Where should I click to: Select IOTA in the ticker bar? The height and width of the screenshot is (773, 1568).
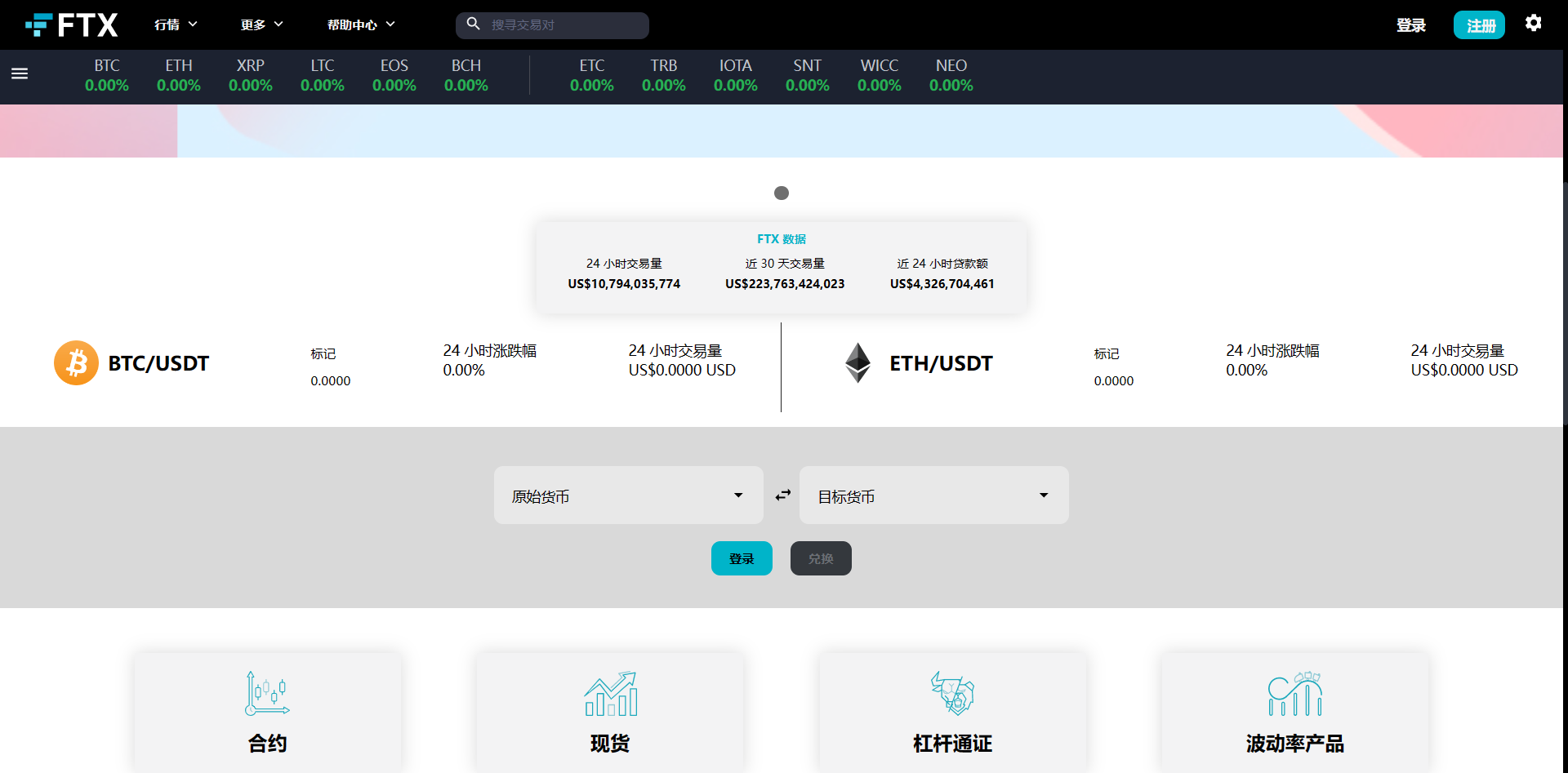(x=736, y=75)
